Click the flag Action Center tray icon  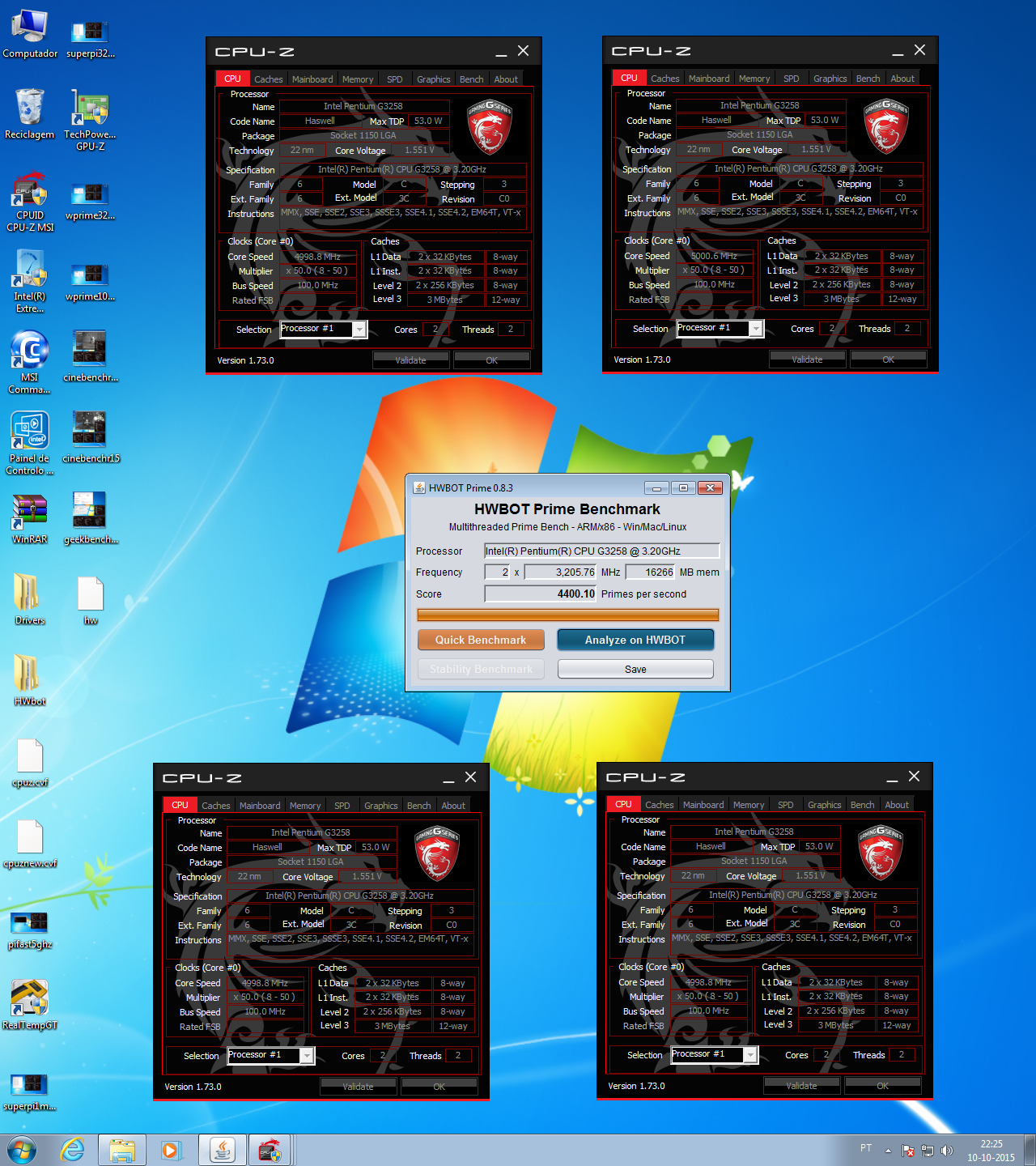[x=908, y=1151]
